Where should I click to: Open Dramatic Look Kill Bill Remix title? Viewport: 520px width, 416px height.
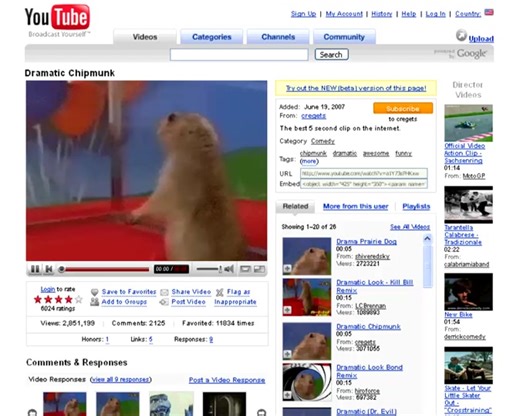click(375, 286)
